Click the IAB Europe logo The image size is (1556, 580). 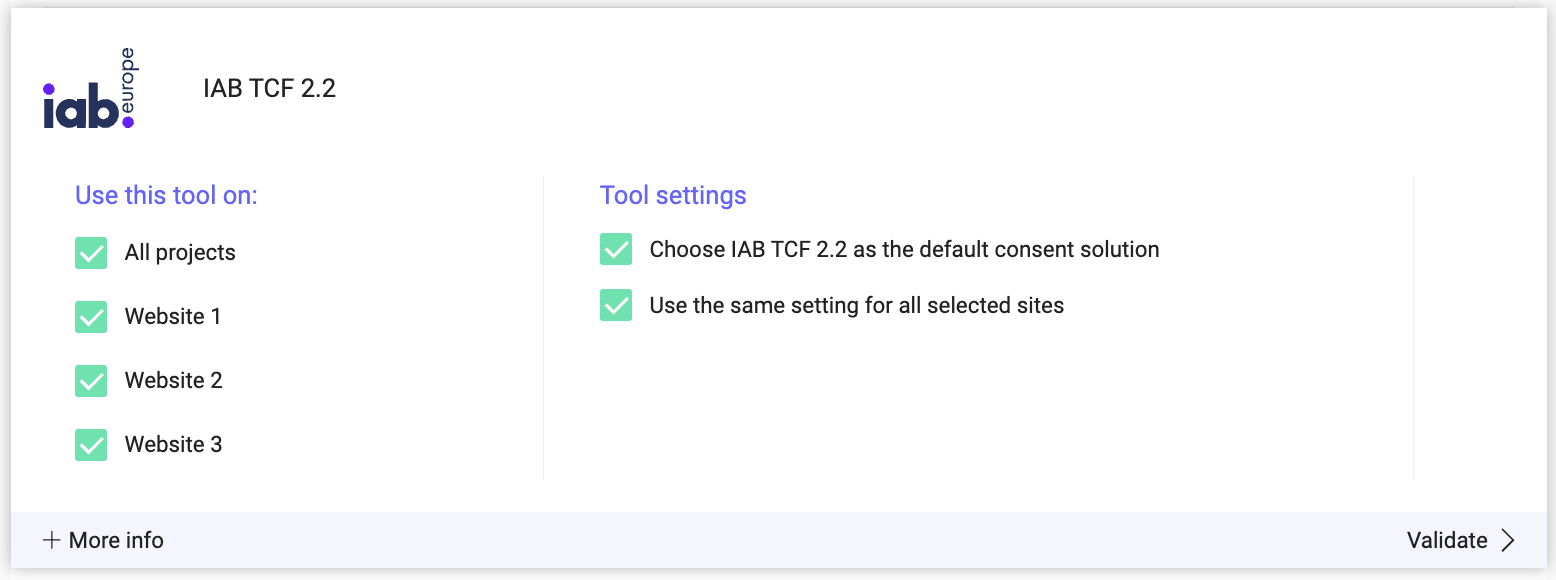[89, 89]
